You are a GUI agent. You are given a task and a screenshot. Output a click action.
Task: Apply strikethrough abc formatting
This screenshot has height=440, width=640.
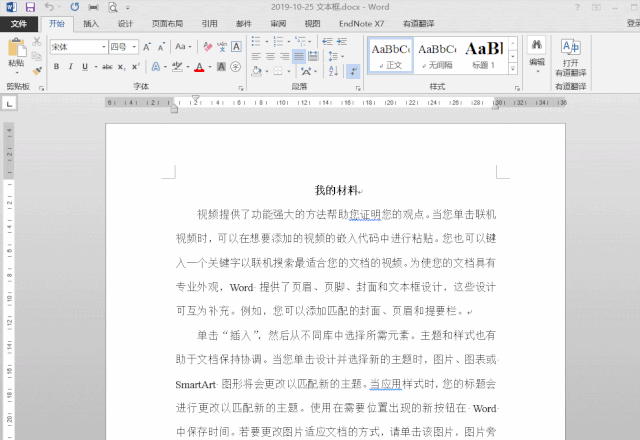coord(107,67)
